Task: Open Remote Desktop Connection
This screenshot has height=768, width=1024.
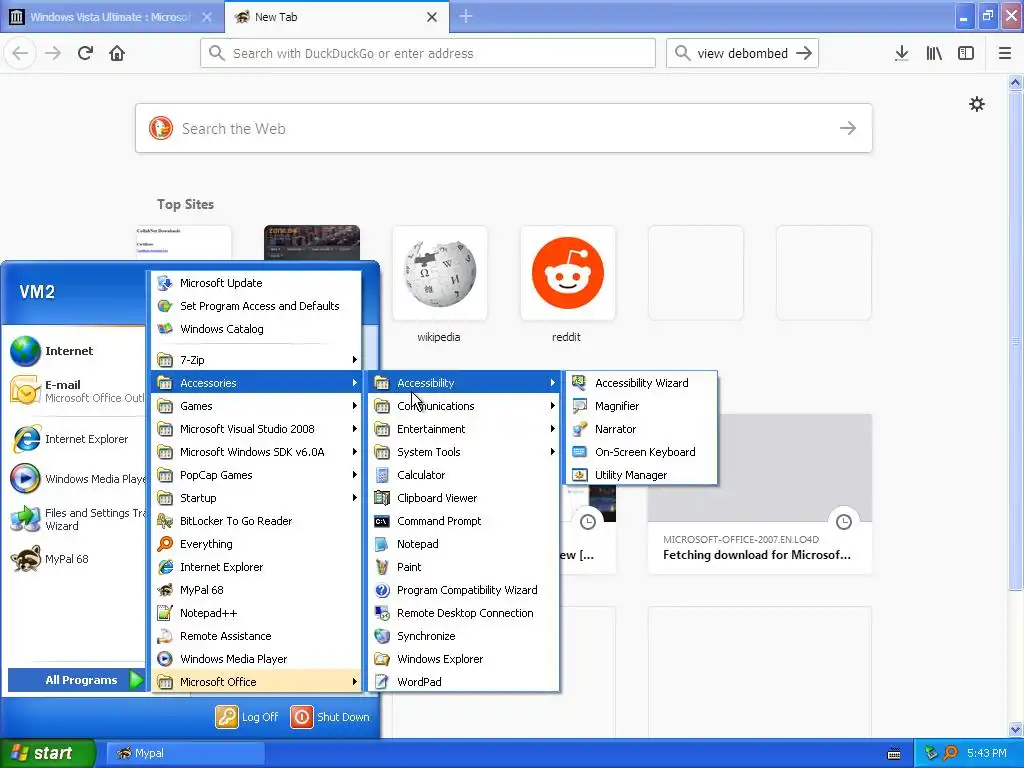Action: (x=464, y=613)
